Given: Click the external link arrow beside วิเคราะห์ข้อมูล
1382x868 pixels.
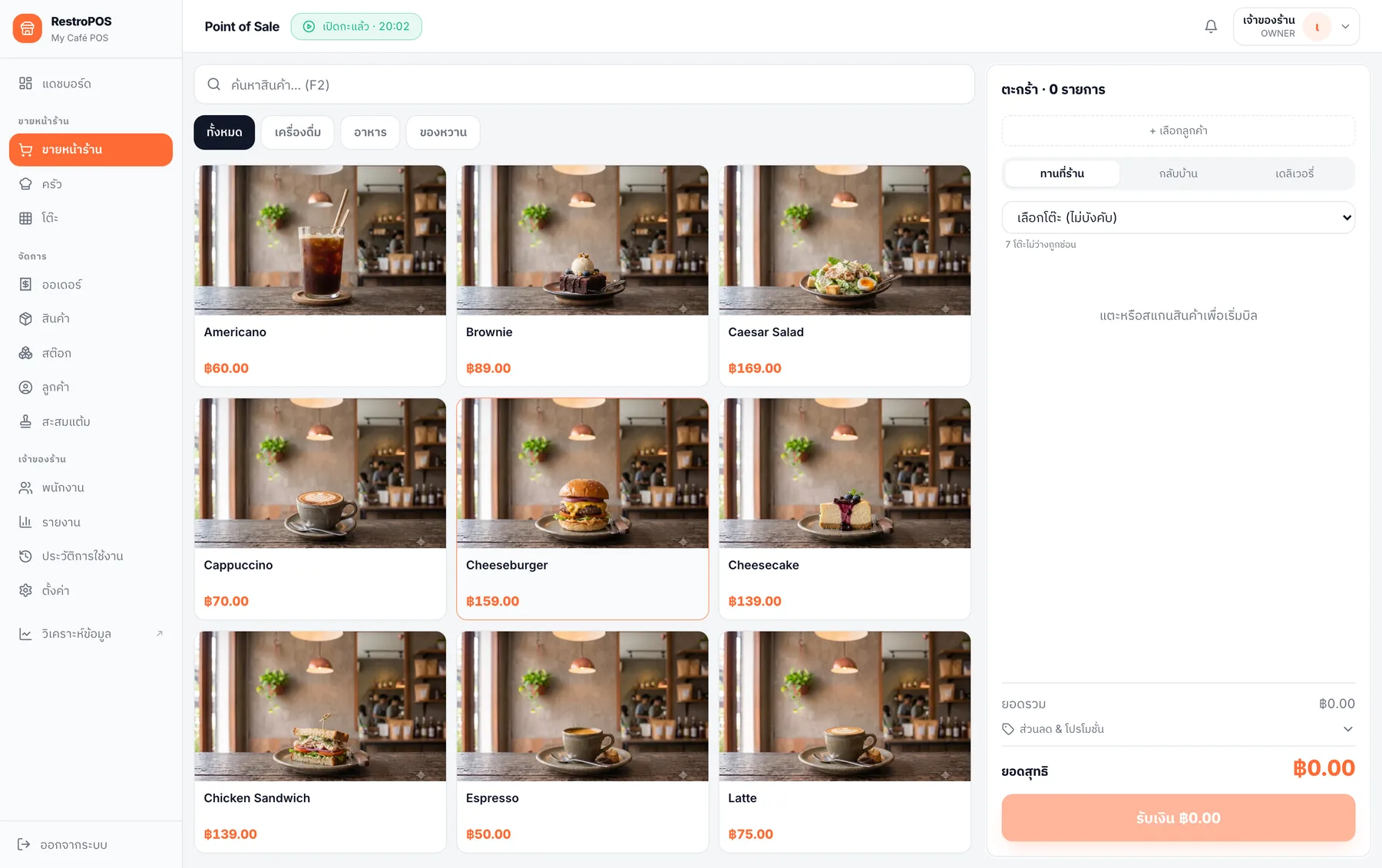Looking at the screenshot, I should [160, 633].
